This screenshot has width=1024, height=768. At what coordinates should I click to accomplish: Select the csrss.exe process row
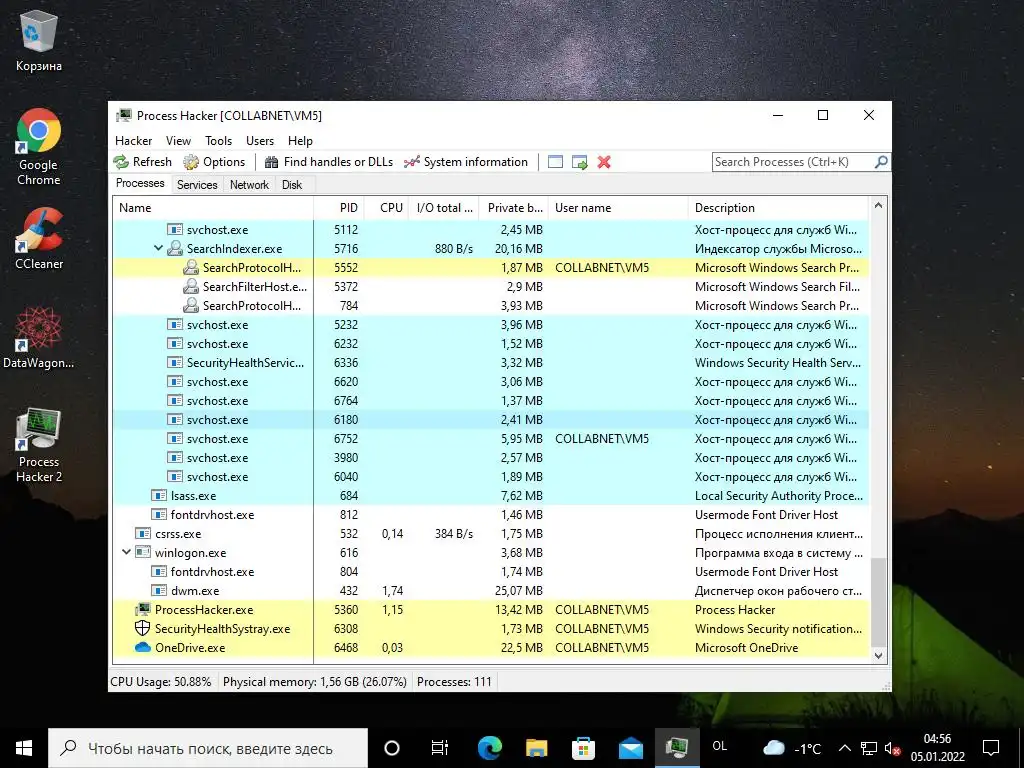[x=490, y=534]
